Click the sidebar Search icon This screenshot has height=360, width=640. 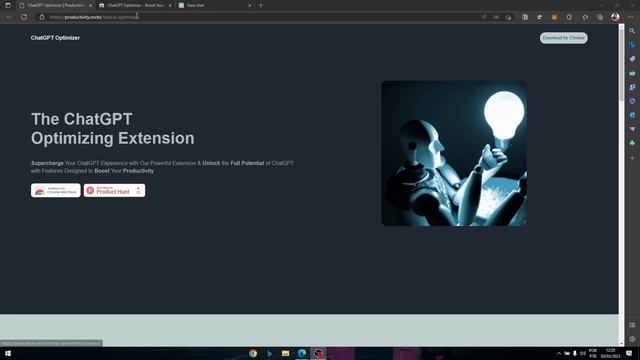tap(632, 31)
